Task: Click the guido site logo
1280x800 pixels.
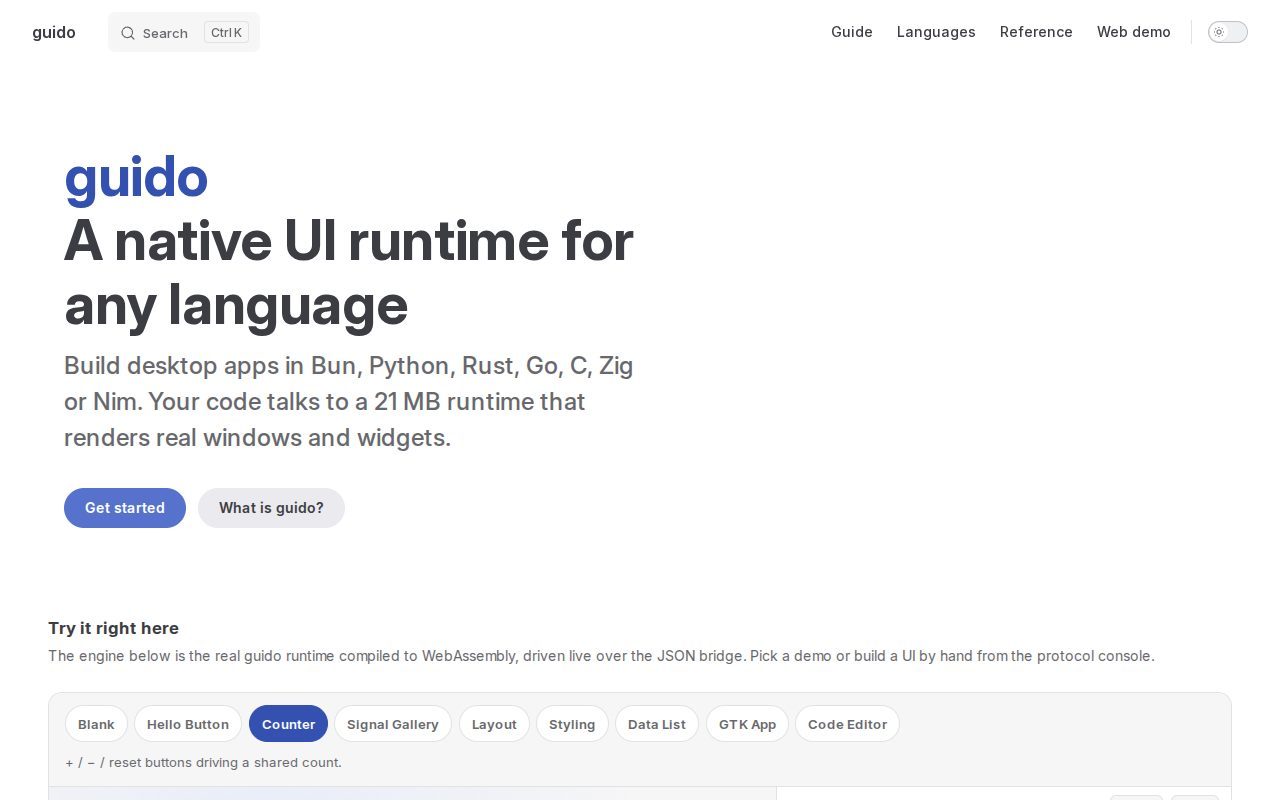Action: point(54,32)
